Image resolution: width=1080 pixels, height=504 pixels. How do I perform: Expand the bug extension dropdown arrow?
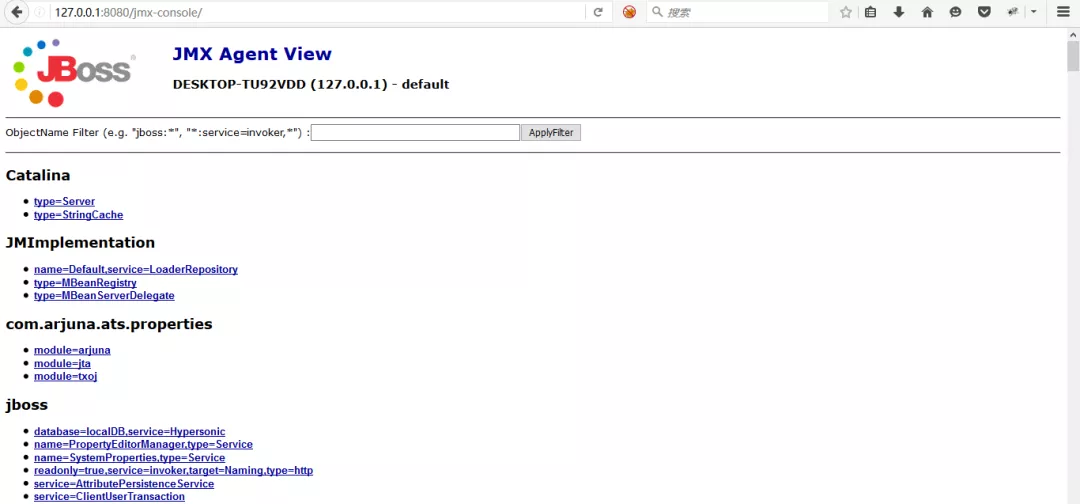tap(1033, 12)
